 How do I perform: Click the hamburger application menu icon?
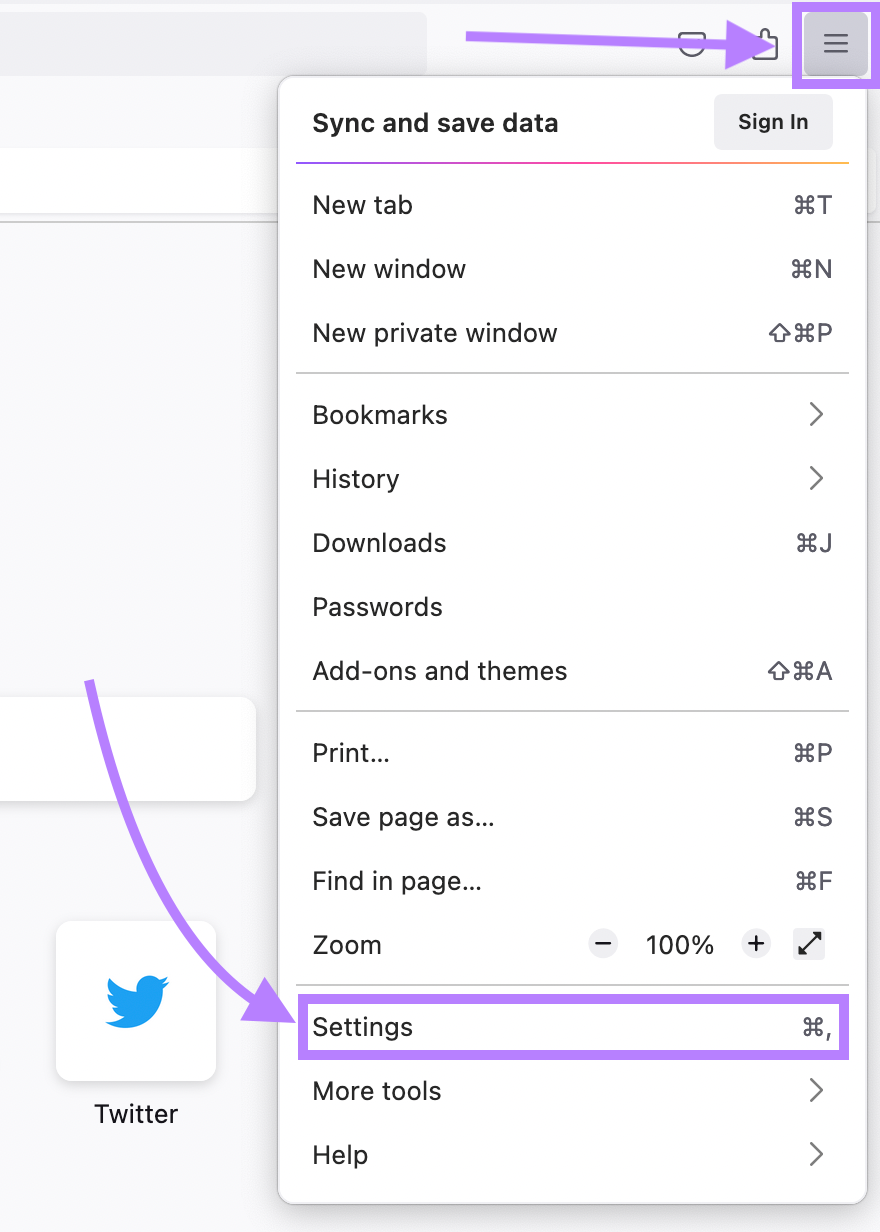tap(835, 44)
